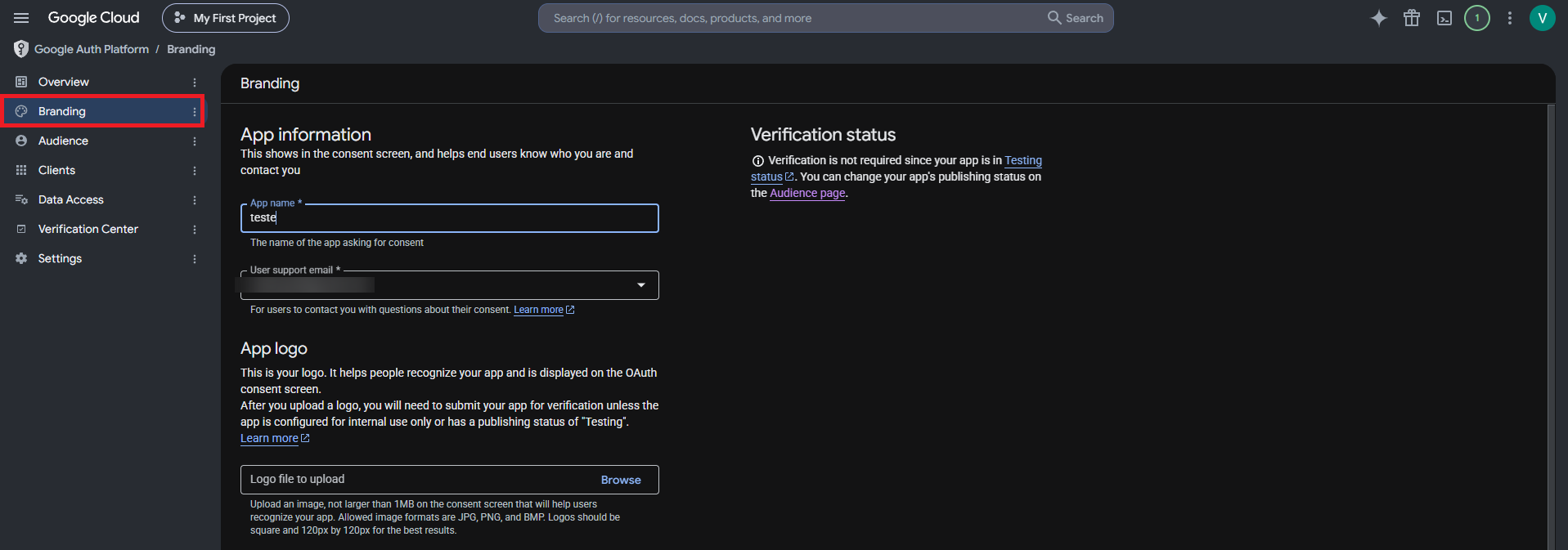Open three-dot menu next to Verification Center
The width and height of the screenshot is (1568, 550).
point(195,229)
